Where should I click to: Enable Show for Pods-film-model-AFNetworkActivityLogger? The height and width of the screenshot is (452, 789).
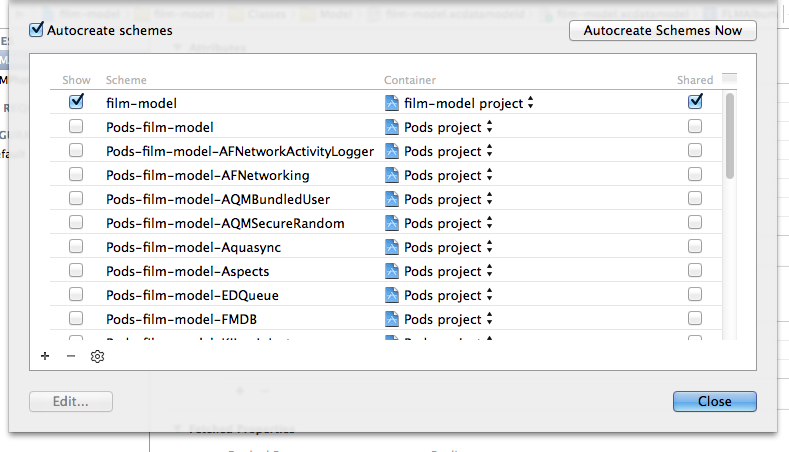[76, 150]
